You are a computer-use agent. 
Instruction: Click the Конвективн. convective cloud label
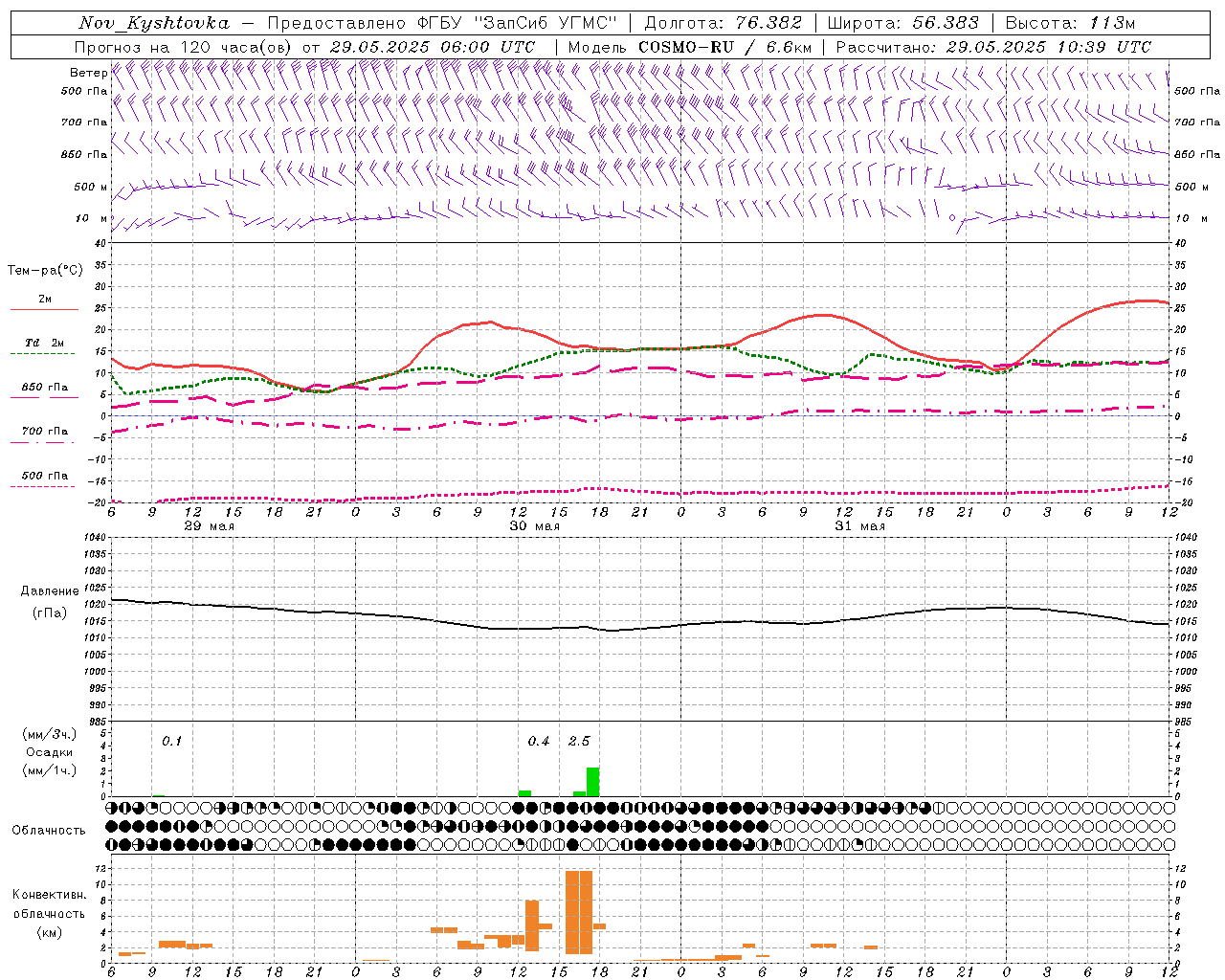tap(49, 895)
